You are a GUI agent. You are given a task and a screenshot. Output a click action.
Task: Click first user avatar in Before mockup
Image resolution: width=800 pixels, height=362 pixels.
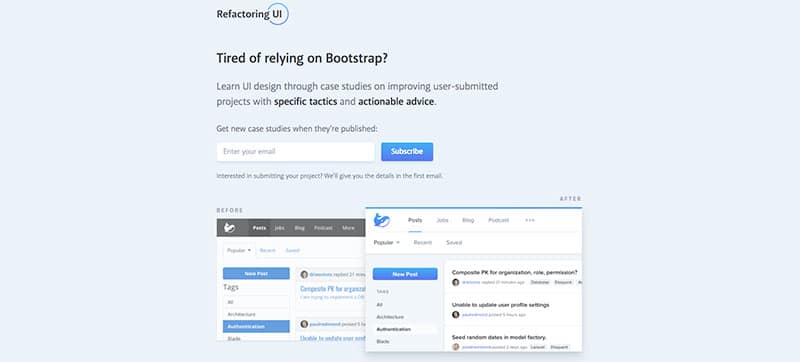(x=304, y=274)
